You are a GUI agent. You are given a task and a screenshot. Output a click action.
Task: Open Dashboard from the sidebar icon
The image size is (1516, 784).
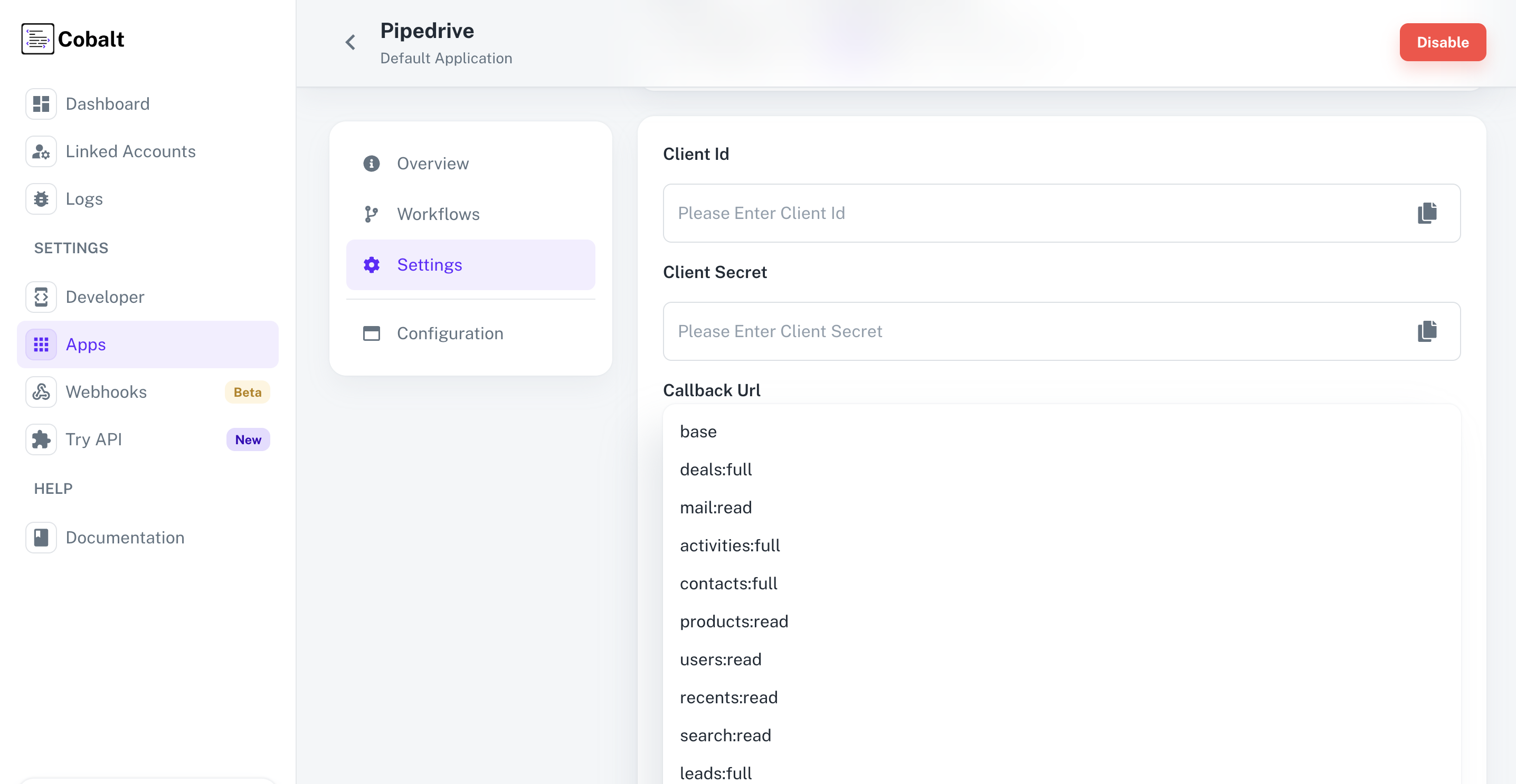tap(41, 104)
